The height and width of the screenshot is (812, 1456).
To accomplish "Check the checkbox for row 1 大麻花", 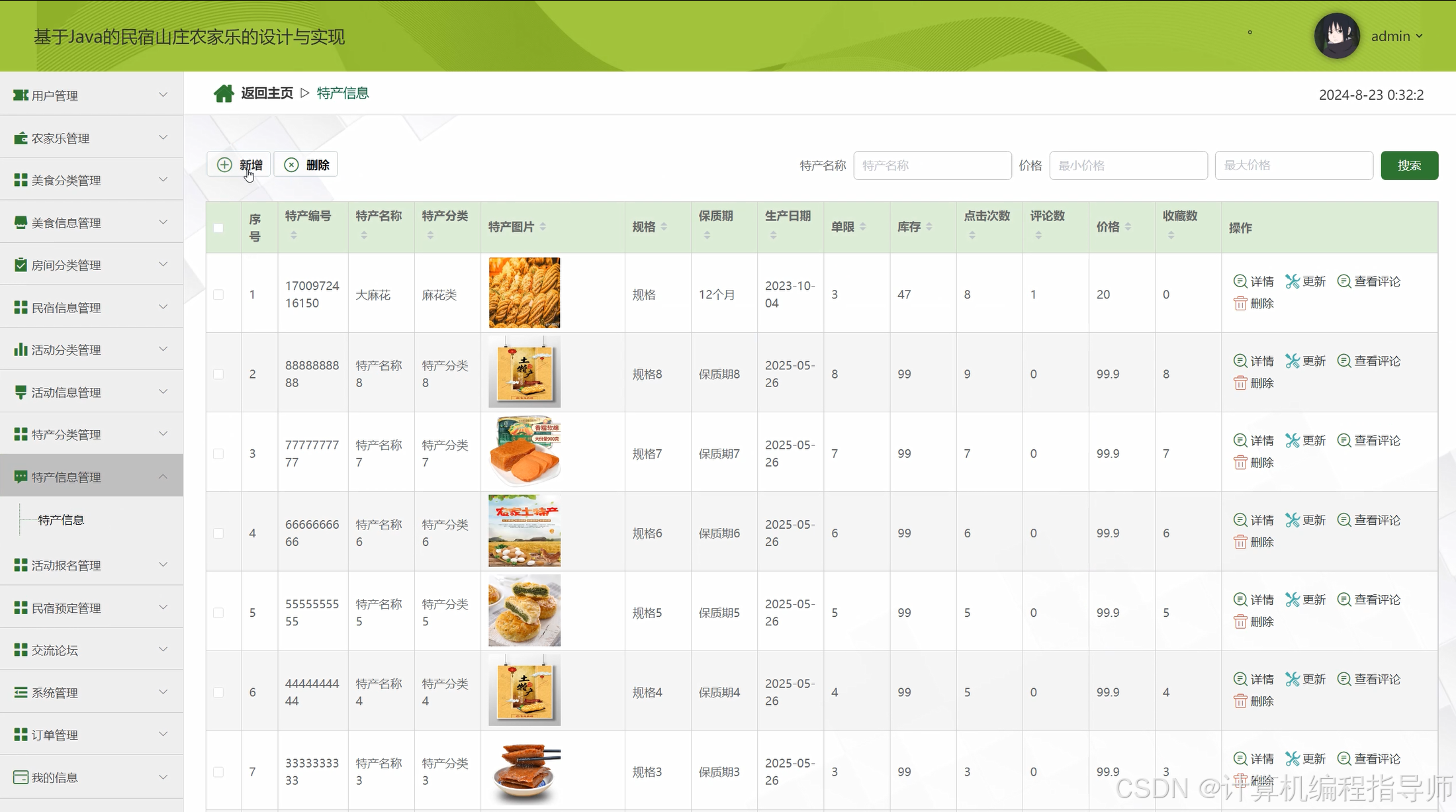I will (x=218, y=294).
